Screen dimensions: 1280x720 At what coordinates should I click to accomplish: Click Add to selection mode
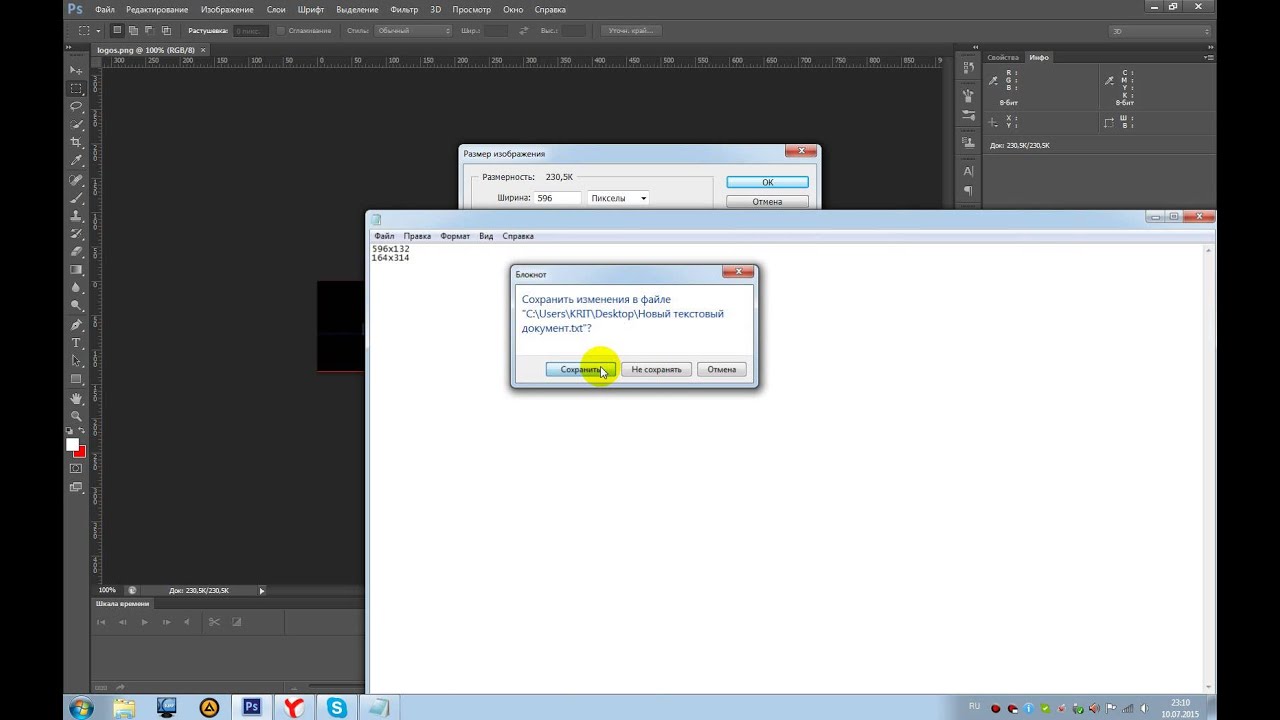(134, 31)
